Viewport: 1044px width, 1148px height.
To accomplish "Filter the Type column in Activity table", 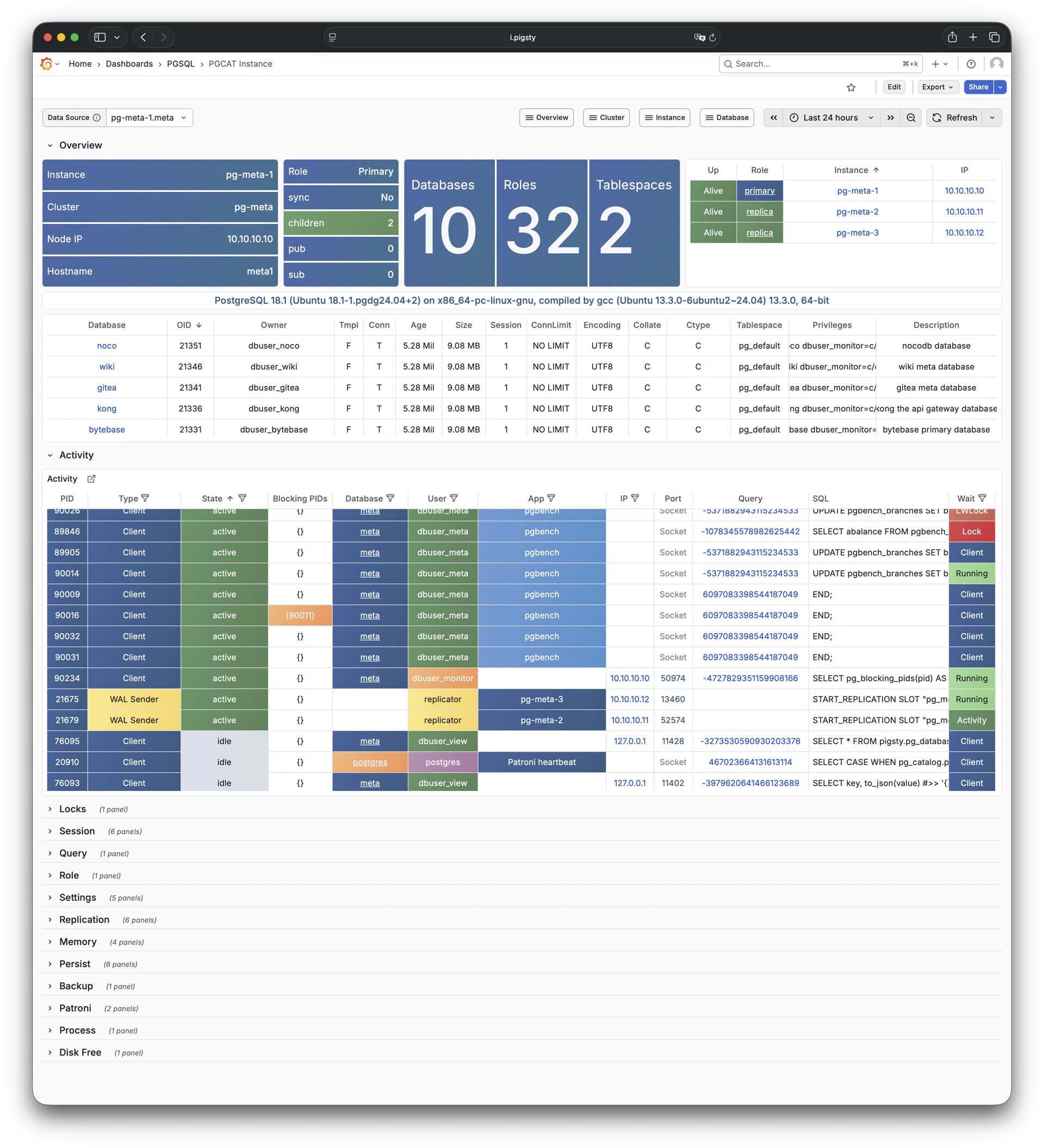I will point(145,498).
